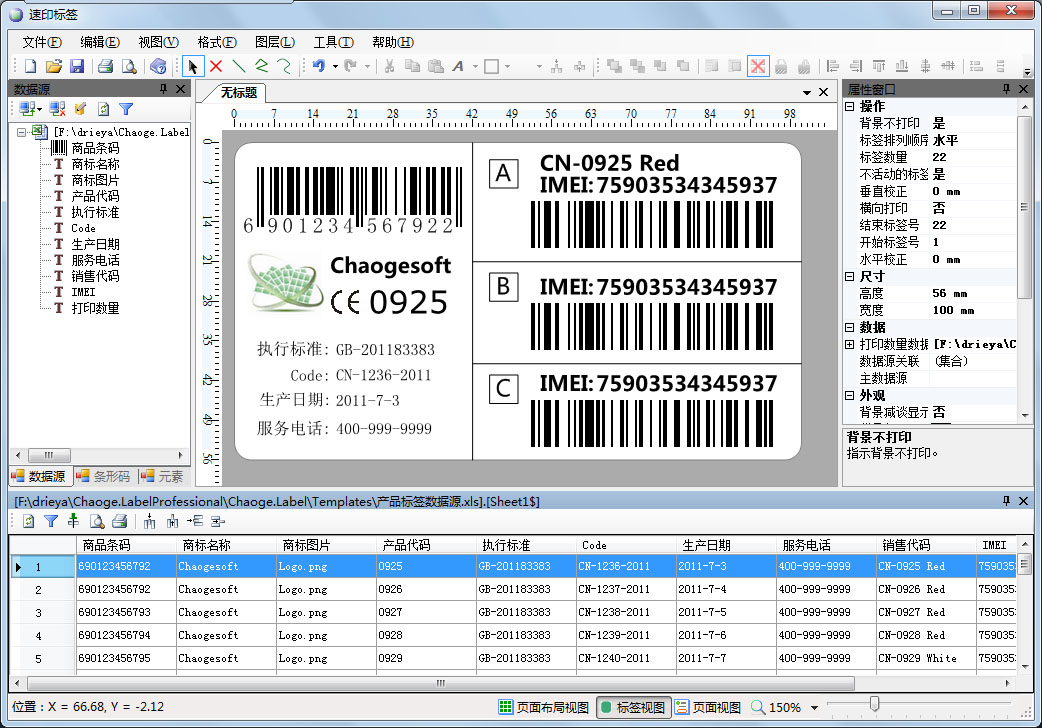Open the print preview tool

tap(128, 67)
